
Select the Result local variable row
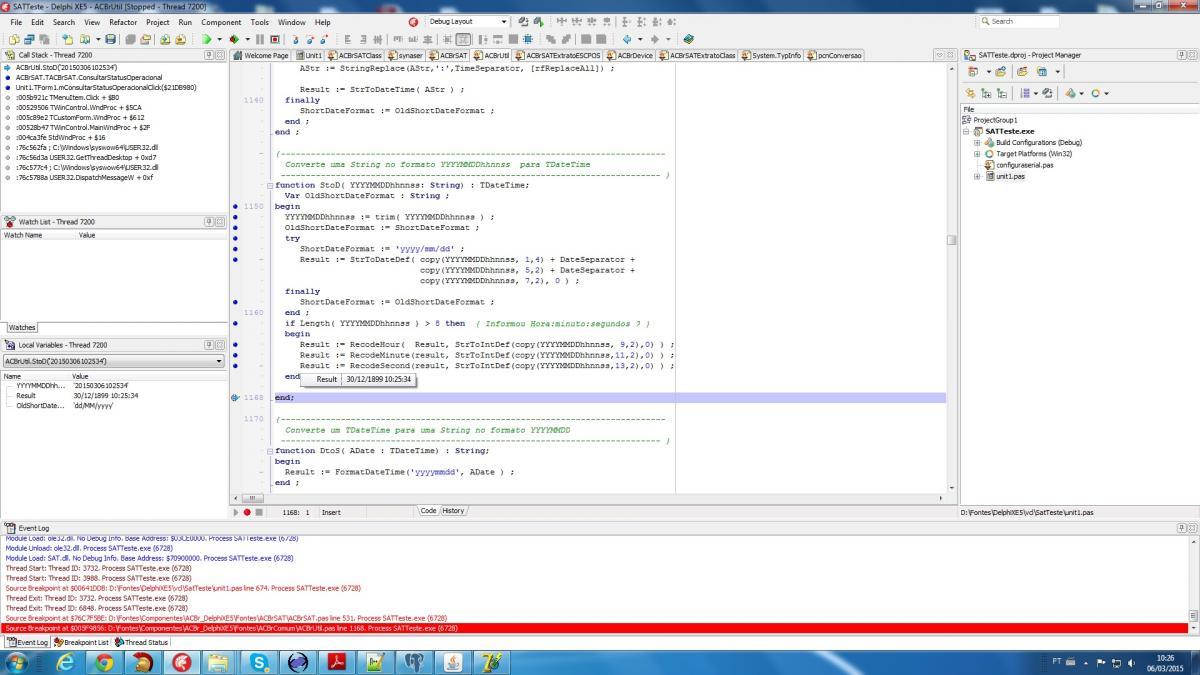[x=113, y=395]
